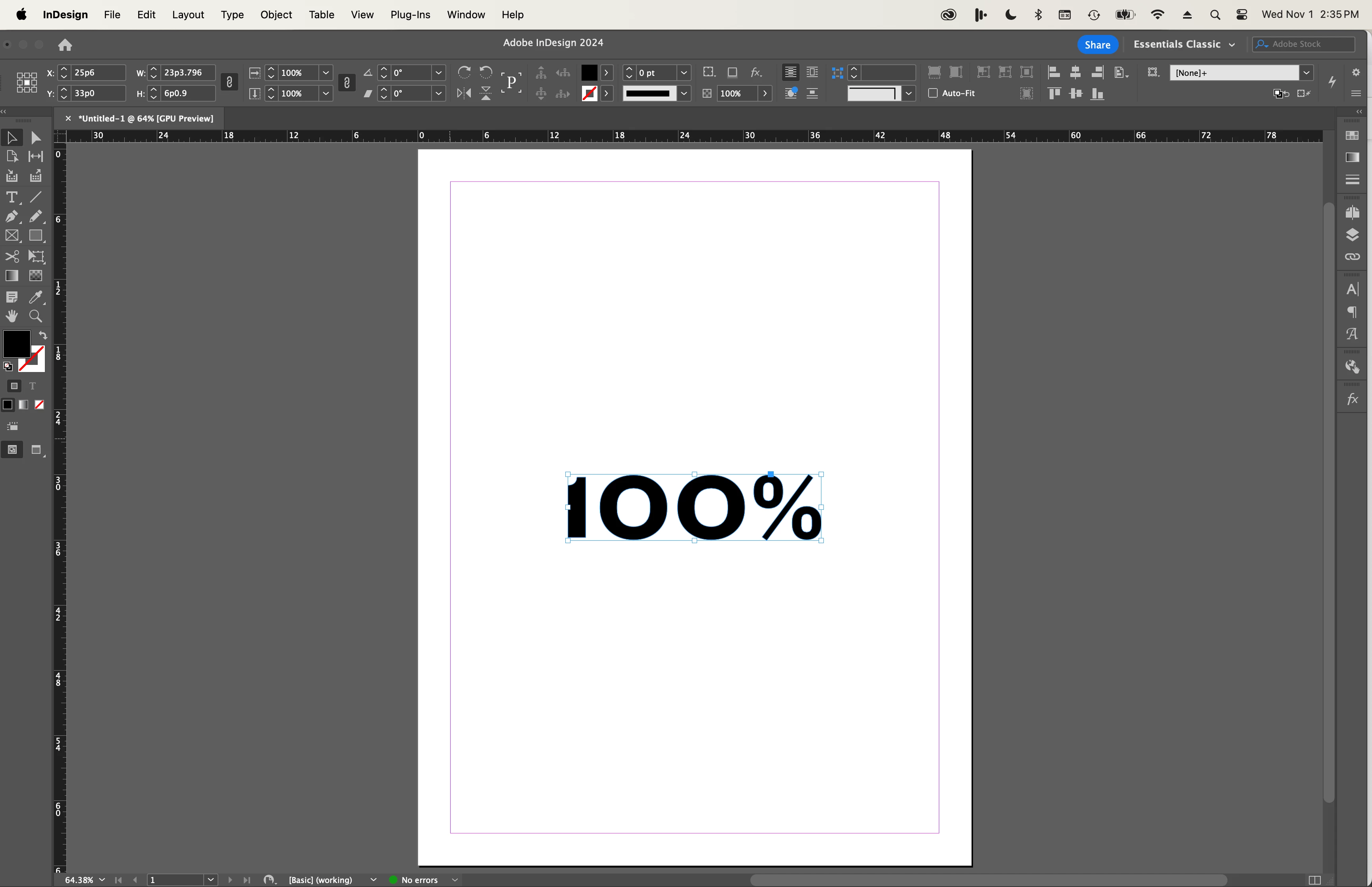This screenshot has height=887, width=1372.
Task: Select the Scissors tool
Action: click(x=12, y=256)
